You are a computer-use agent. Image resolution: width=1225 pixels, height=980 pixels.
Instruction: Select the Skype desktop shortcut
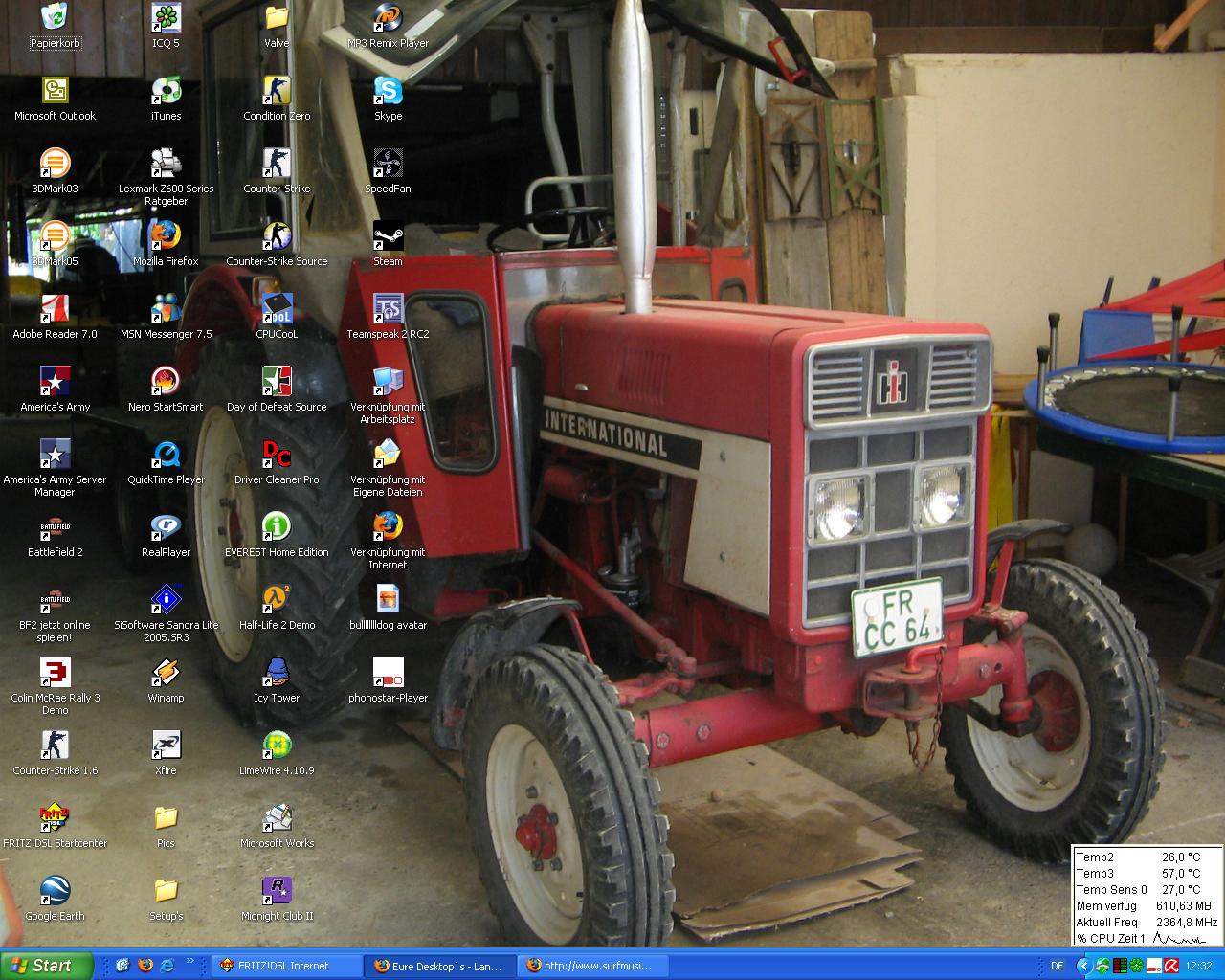388,91
